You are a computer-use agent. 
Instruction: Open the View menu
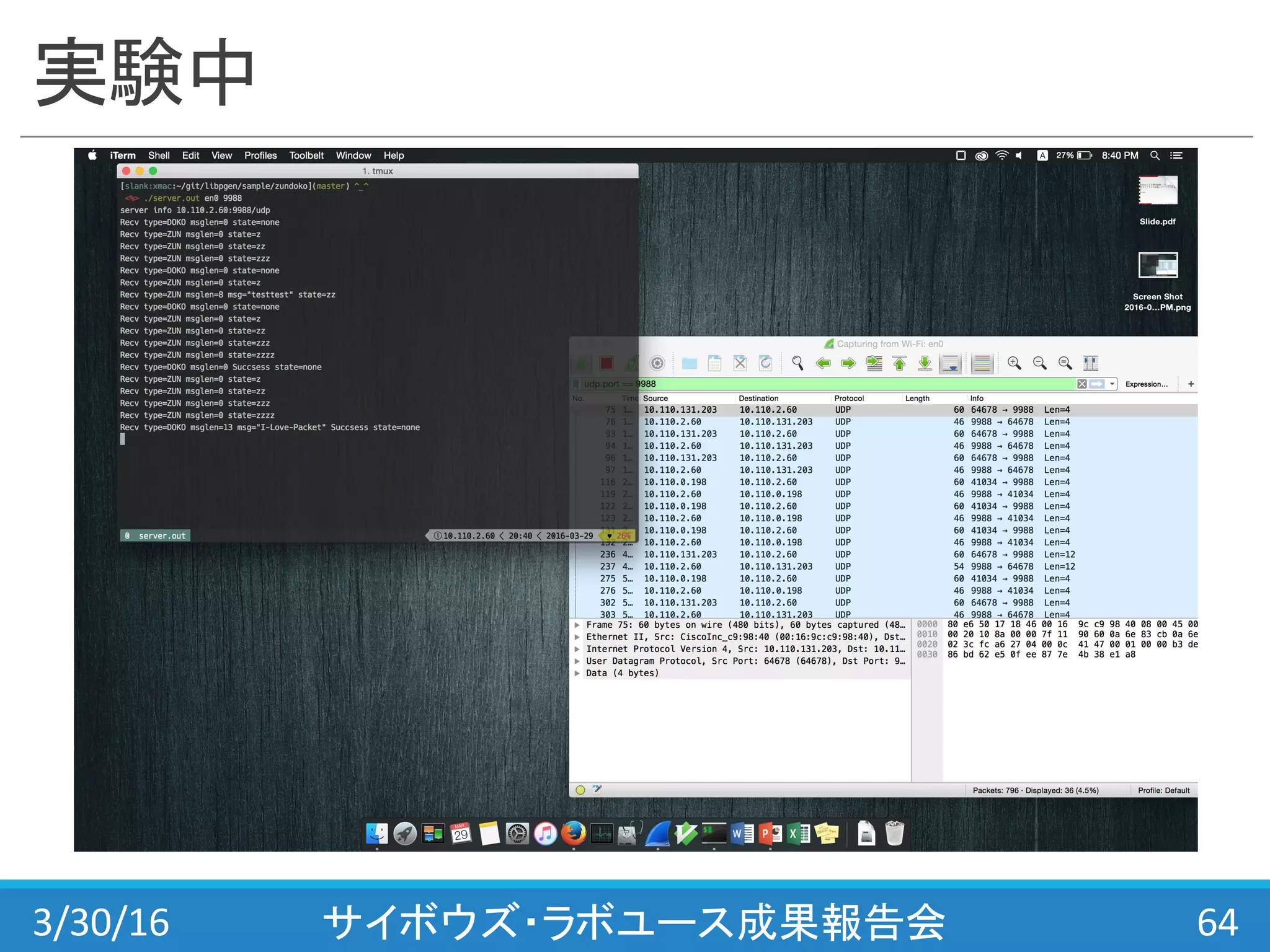point(221,156)
